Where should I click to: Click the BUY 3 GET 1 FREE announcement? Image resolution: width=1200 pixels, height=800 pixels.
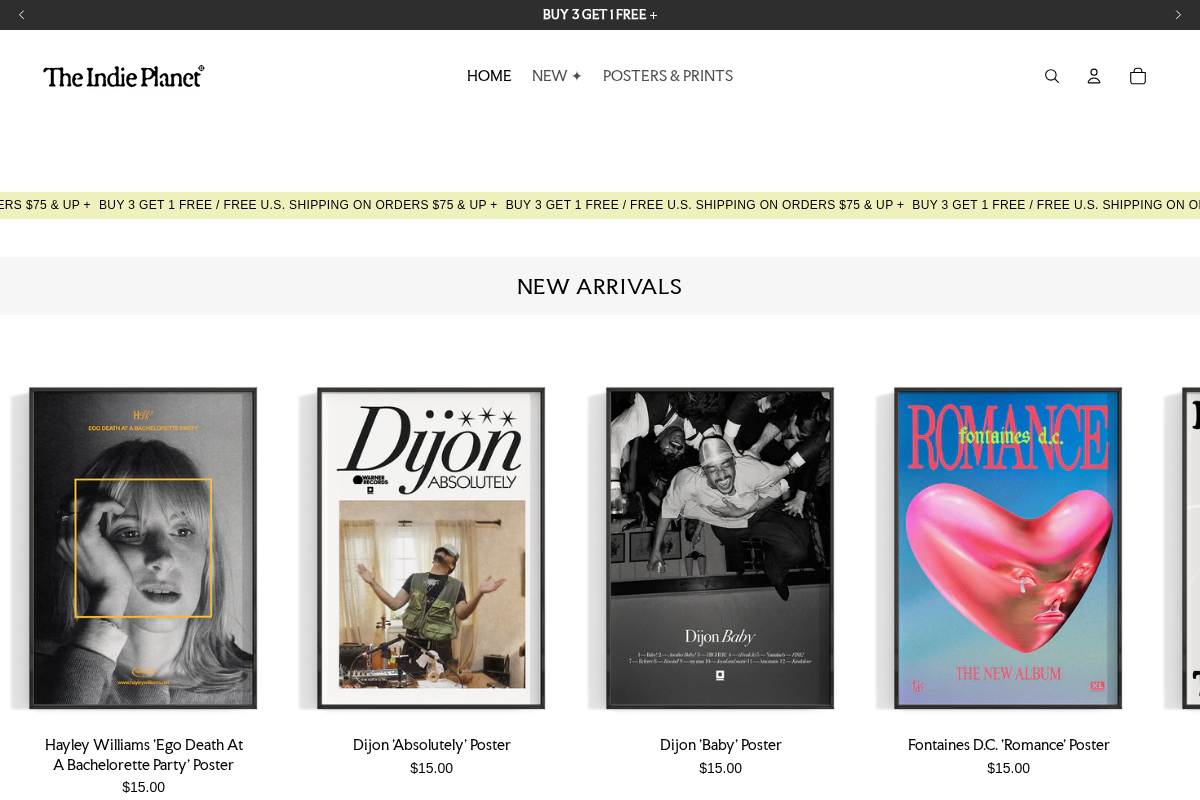click(x=599, y=14)
